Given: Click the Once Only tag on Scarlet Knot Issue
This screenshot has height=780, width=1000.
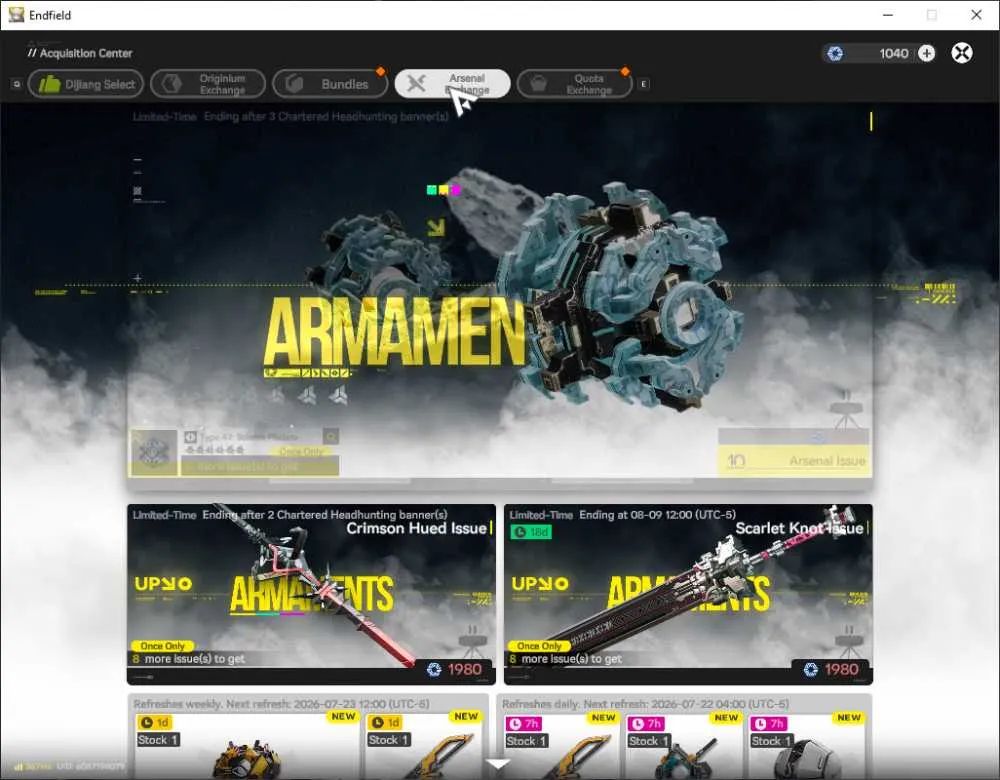Looking at the screenshot, I should 539,645.
